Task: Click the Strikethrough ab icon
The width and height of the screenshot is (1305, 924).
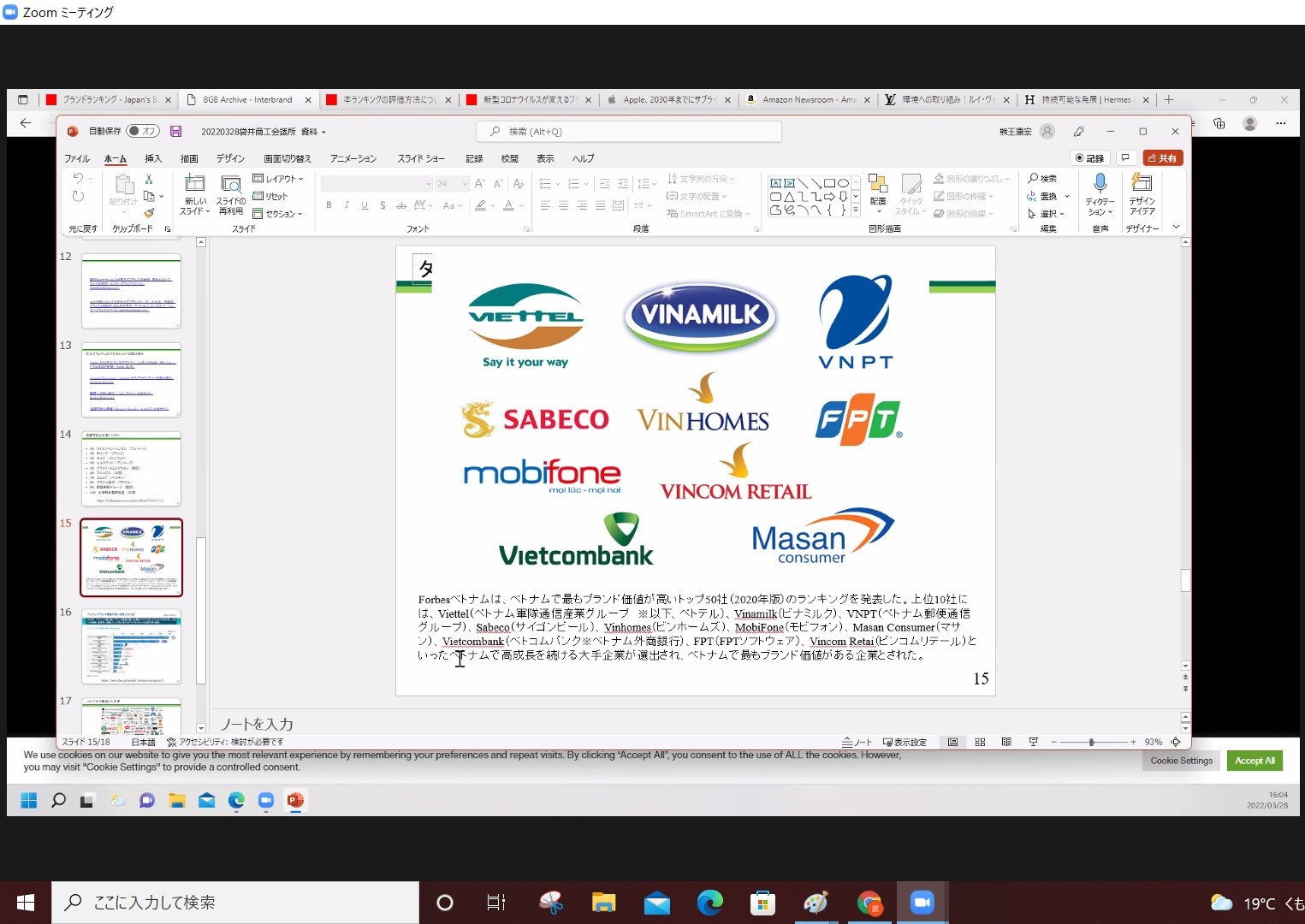Action: point(400,205)
